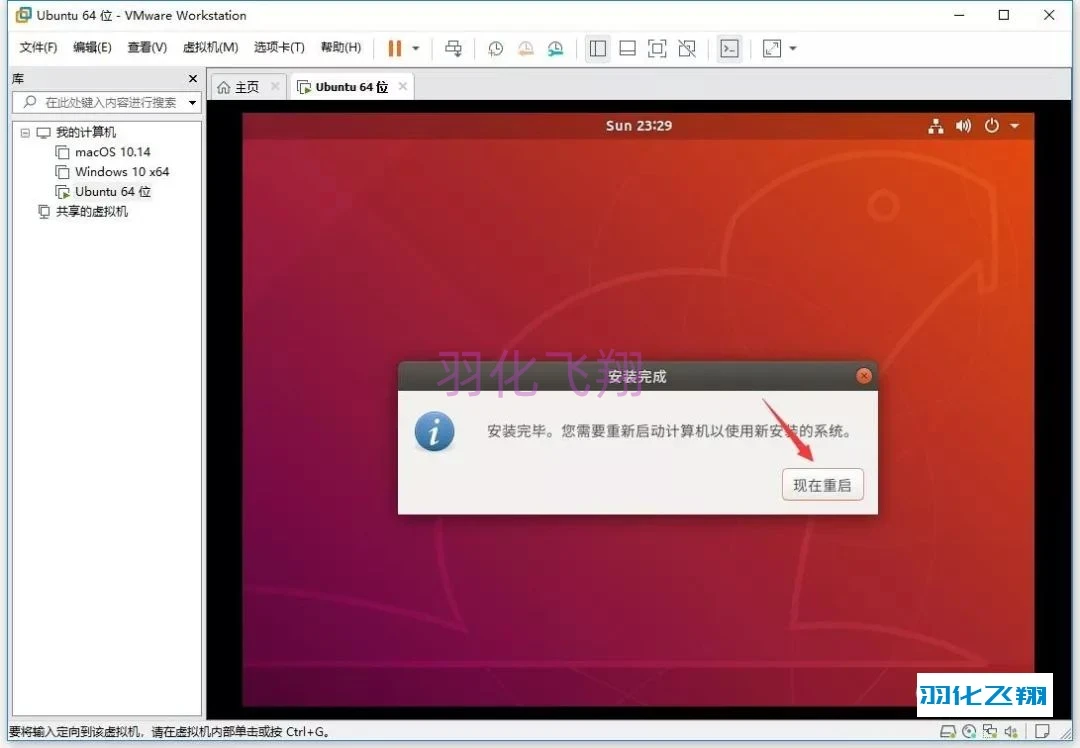Open the stretch mode dropdown arrow
Viewport: 1080px width, 748px height.
tap(793, 48)
